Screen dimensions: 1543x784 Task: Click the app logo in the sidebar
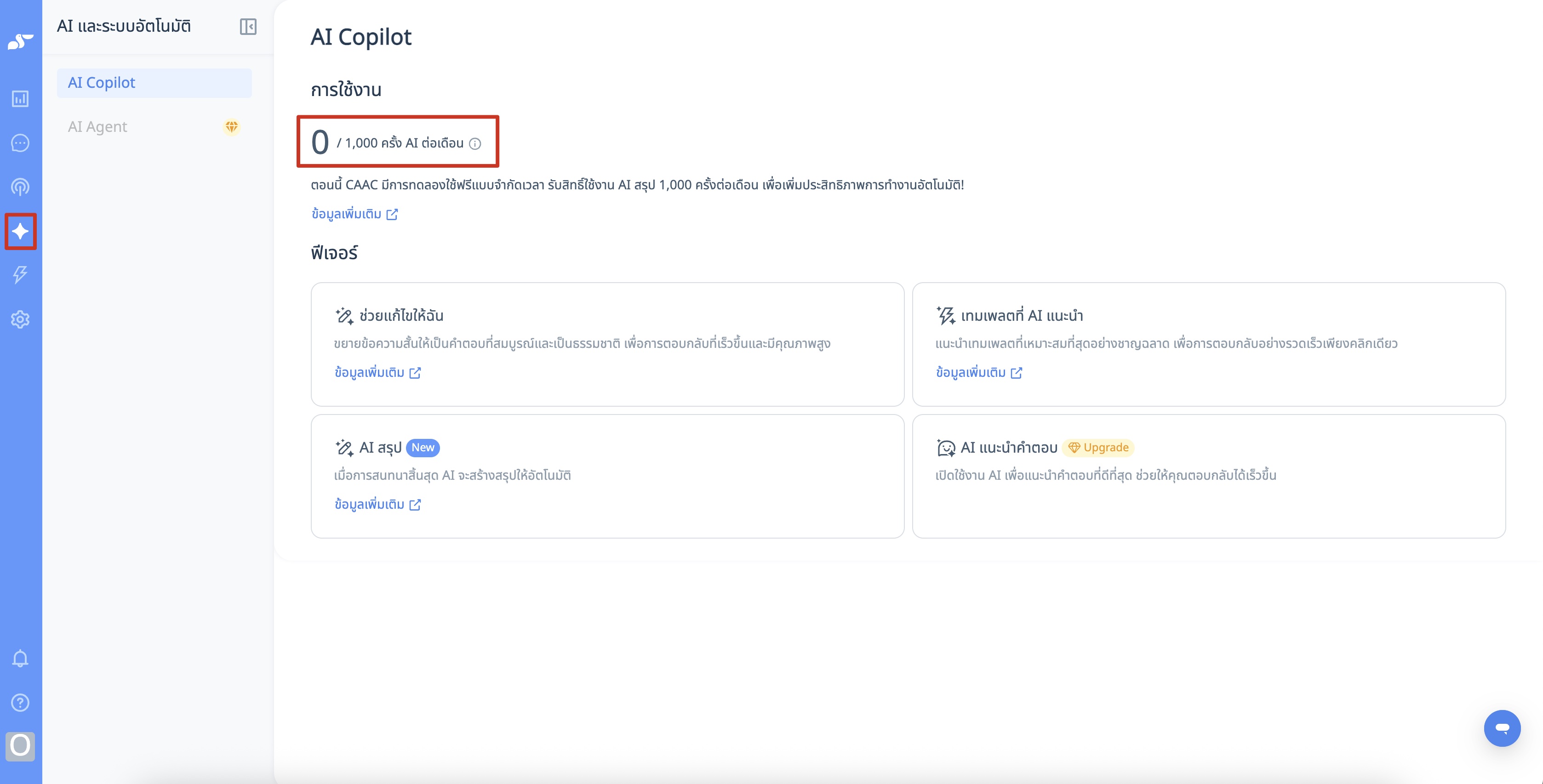[x=20, y=41]
